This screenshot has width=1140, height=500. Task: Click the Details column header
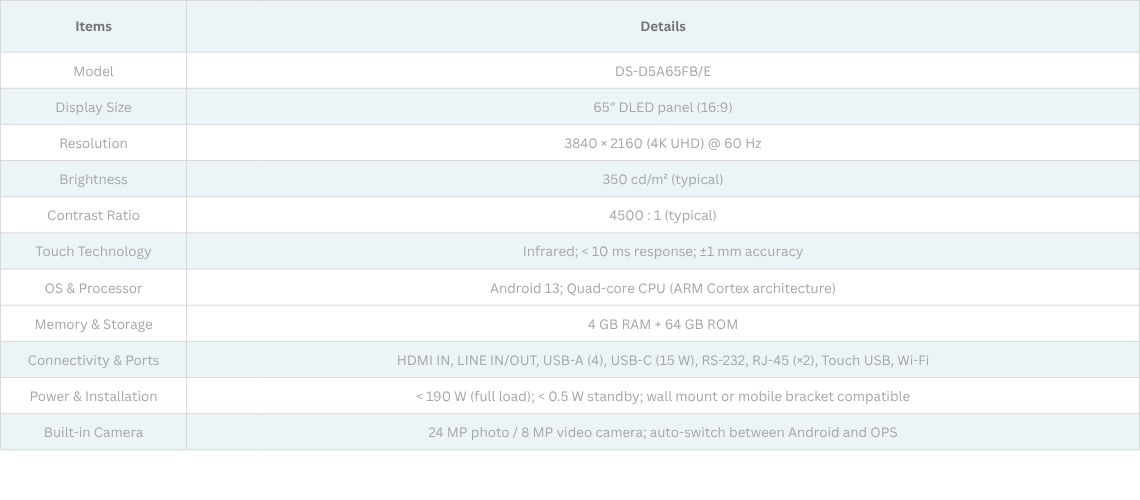coord(662,26)
